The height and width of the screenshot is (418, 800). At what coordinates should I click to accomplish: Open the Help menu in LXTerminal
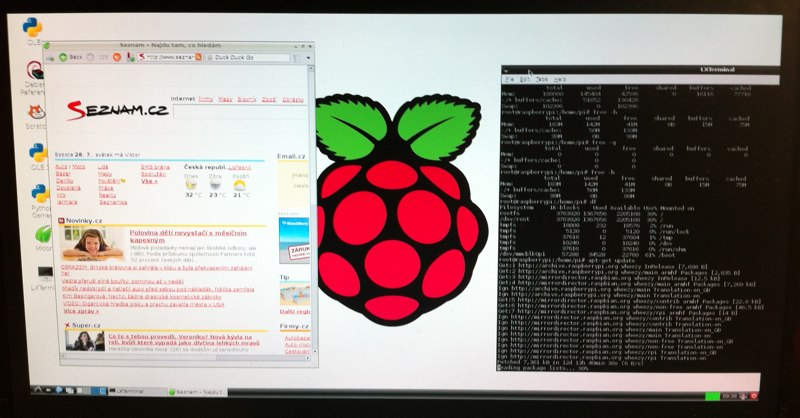[559, 80]
